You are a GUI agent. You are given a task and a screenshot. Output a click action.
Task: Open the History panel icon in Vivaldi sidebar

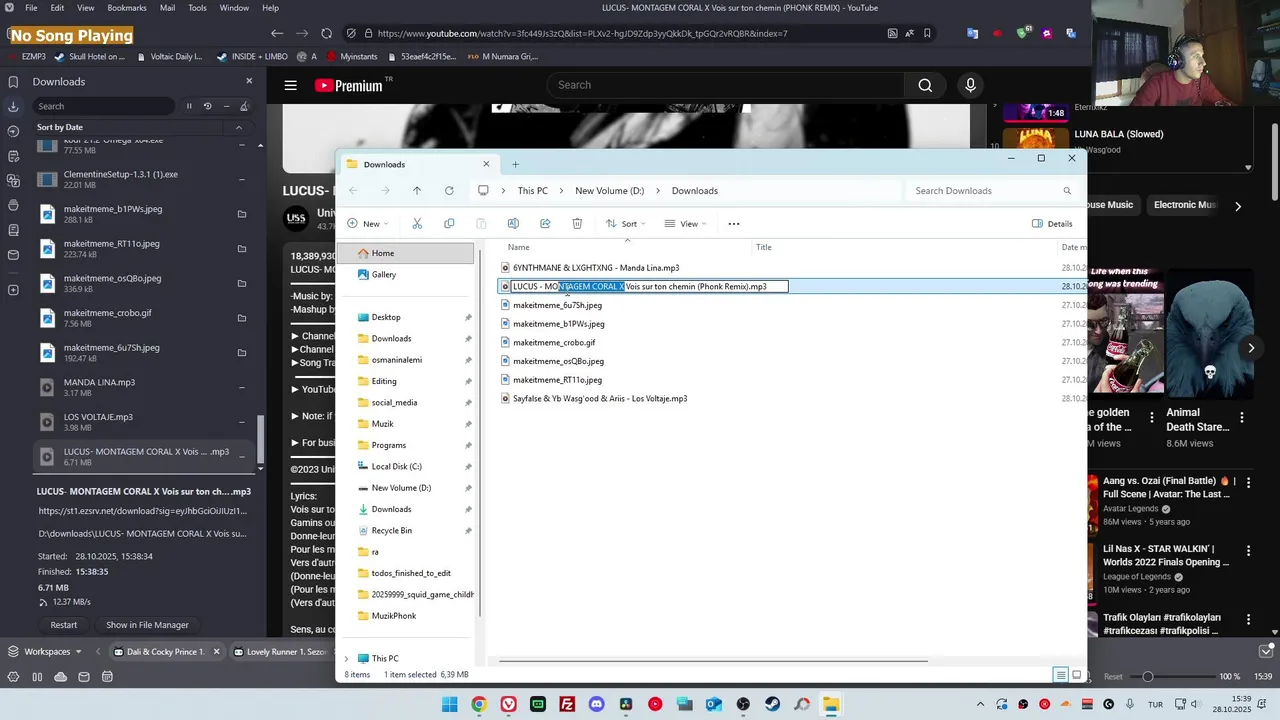[13, 131]
